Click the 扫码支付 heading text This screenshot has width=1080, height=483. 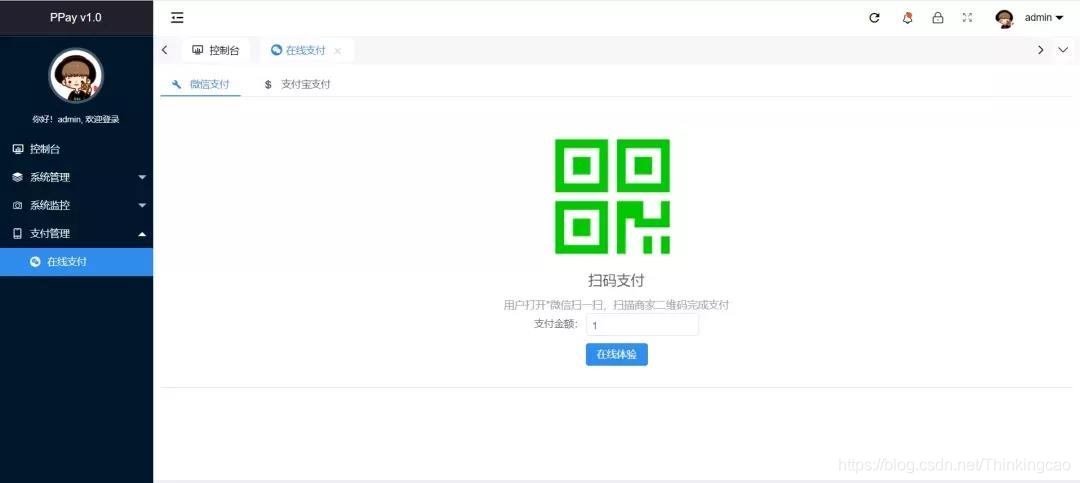click(616, 280)
